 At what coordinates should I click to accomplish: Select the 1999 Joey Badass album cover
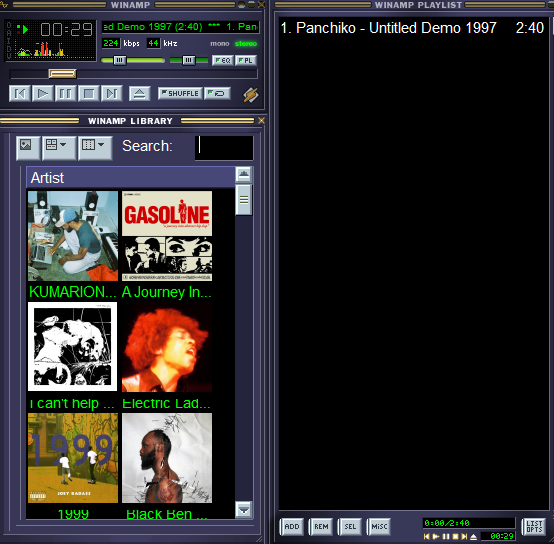[x=73, y=458]
